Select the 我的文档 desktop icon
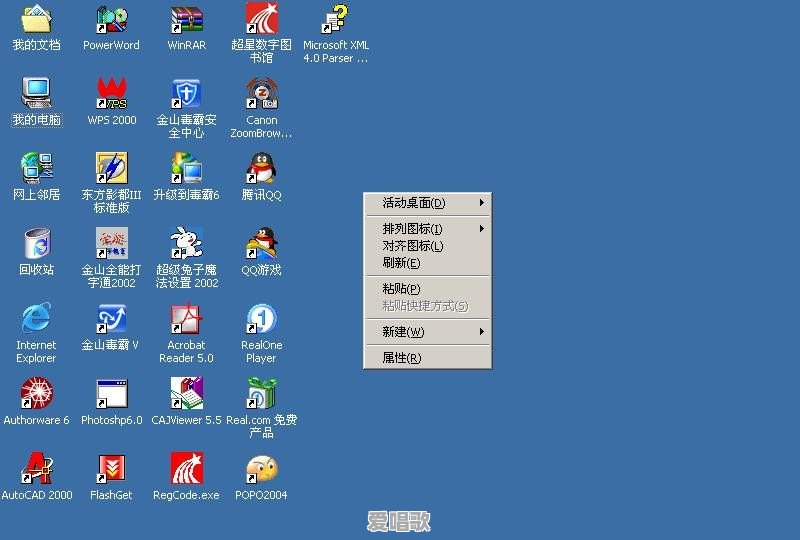The height and width of the screenshot is (540, 800). tap(36, 19)
